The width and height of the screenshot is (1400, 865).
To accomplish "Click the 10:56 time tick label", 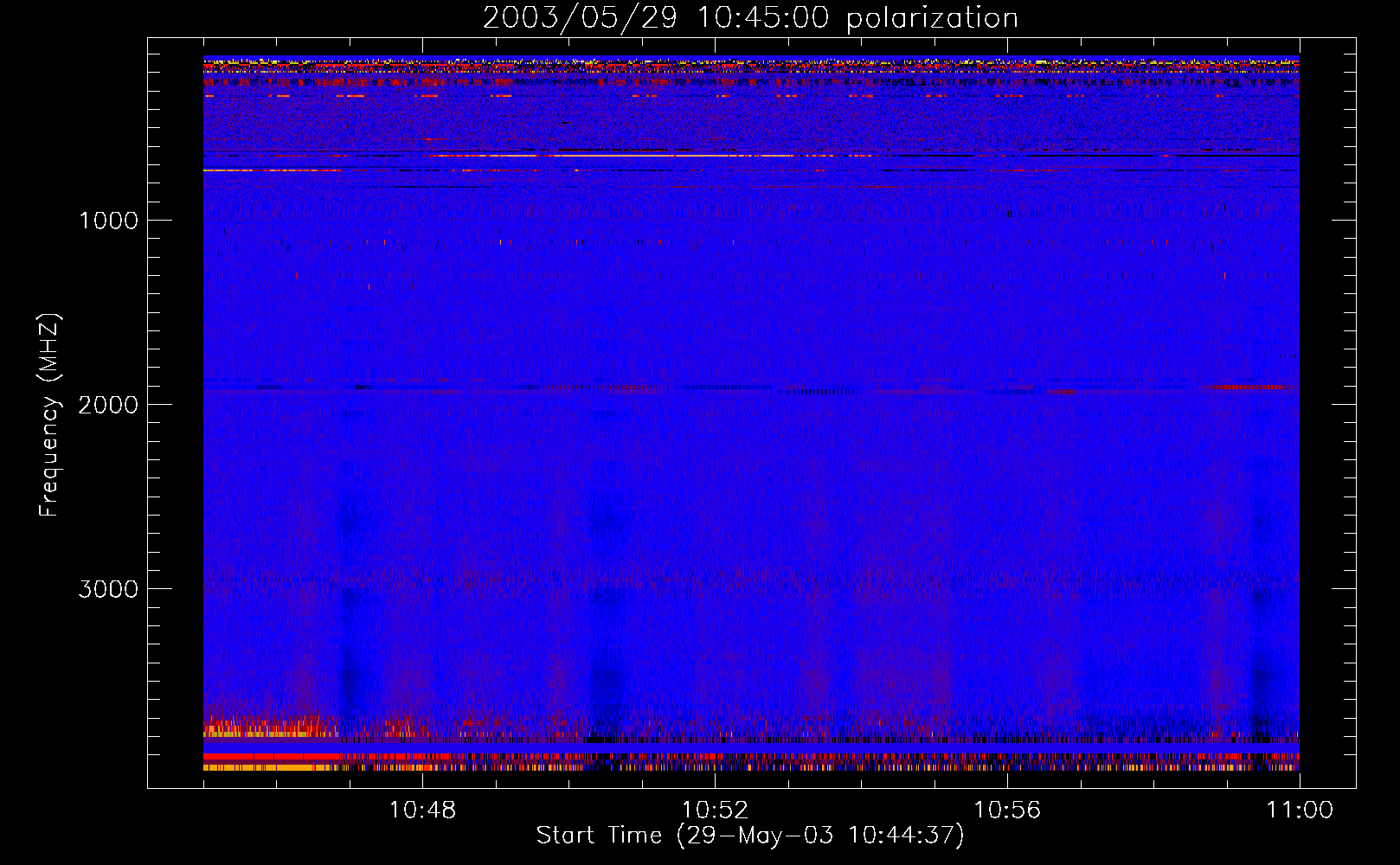I will (1007, 811).
